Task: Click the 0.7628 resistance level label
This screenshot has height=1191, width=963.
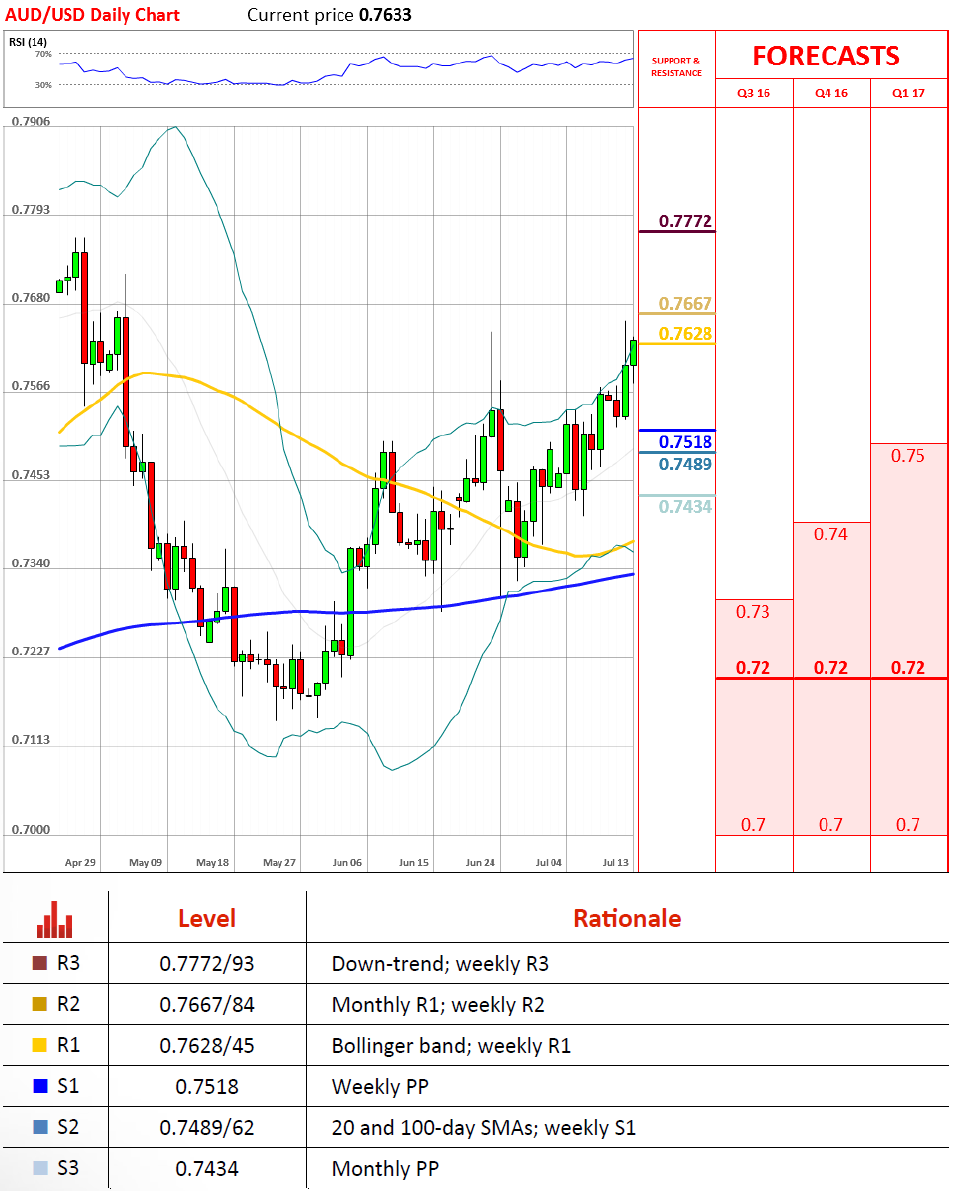Action: (x=685, y=333)
